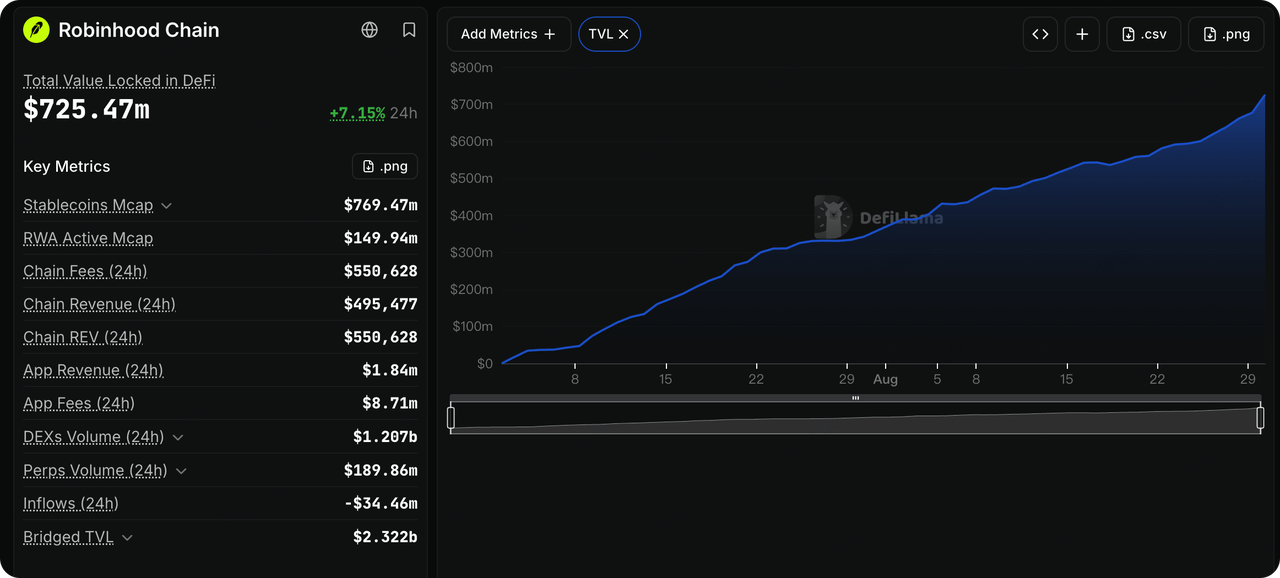Download the chart as .png

1228,34
